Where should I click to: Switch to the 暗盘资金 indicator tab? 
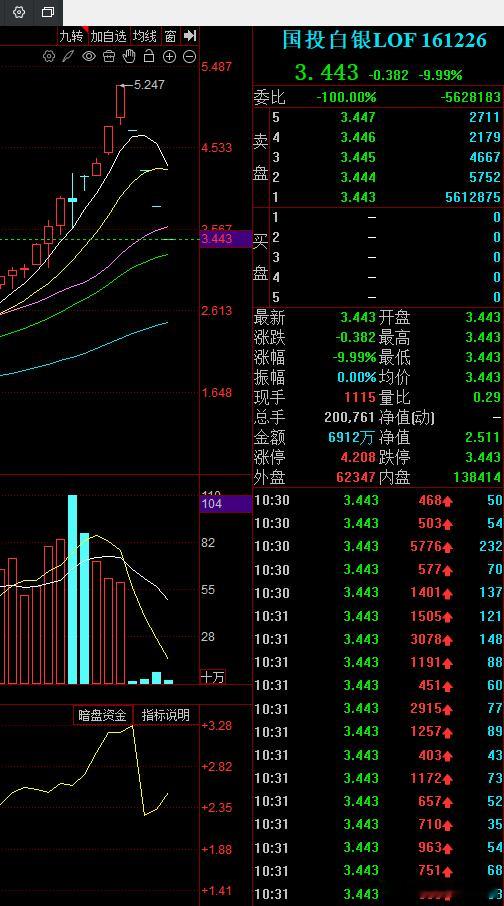click(102, 715)
